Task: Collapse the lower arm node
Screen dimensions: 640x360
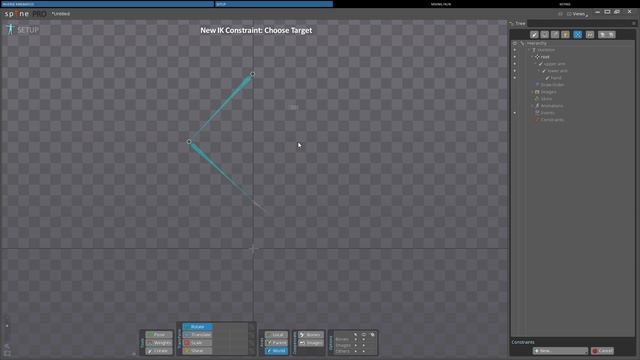Action: pyautogui.click(x=539, y=71)
